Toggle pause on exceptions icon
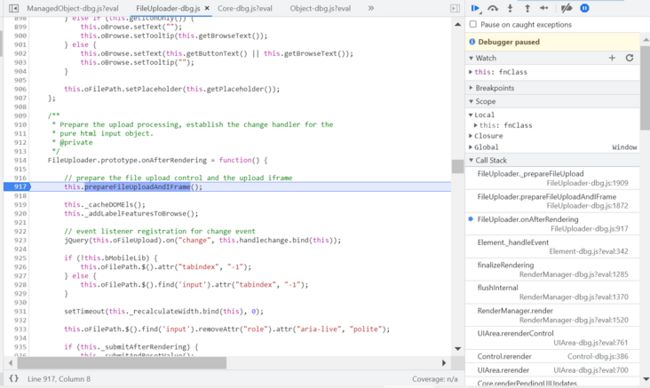650x388 pixels. click(x=585, y=8)
